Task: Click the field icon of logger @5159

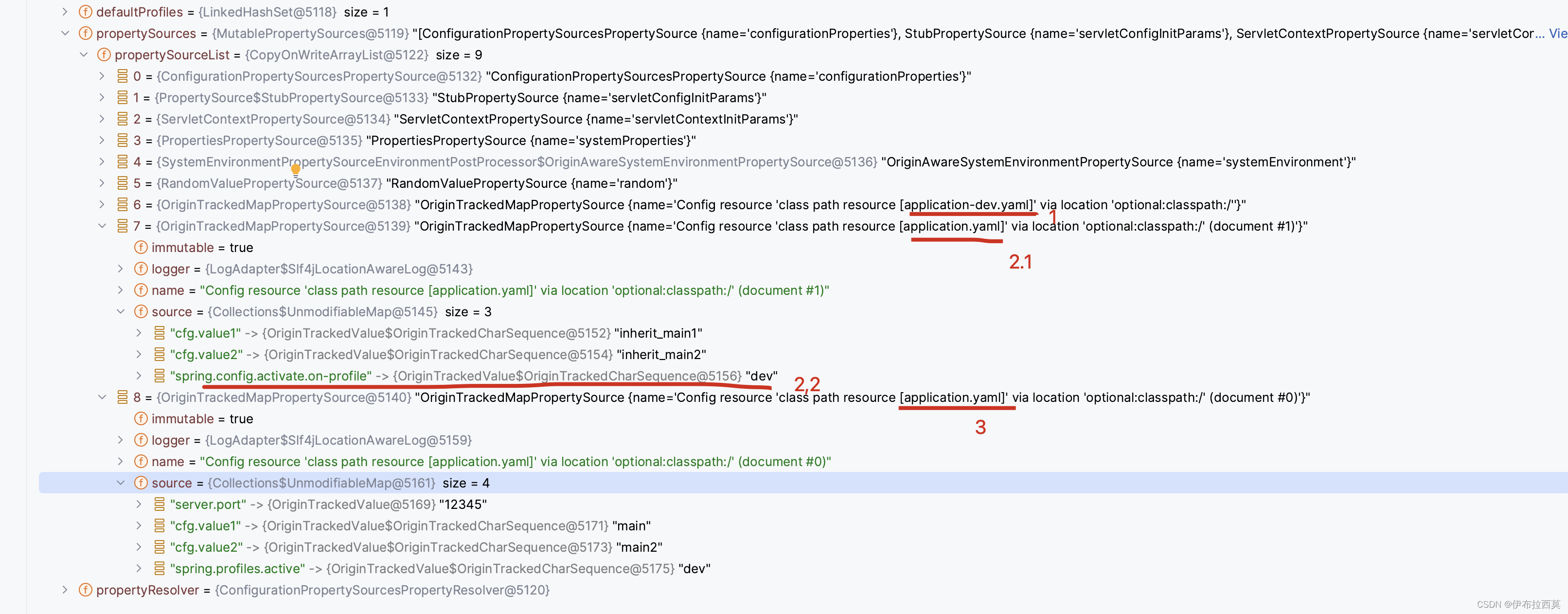Action: [x=141, y=440]
